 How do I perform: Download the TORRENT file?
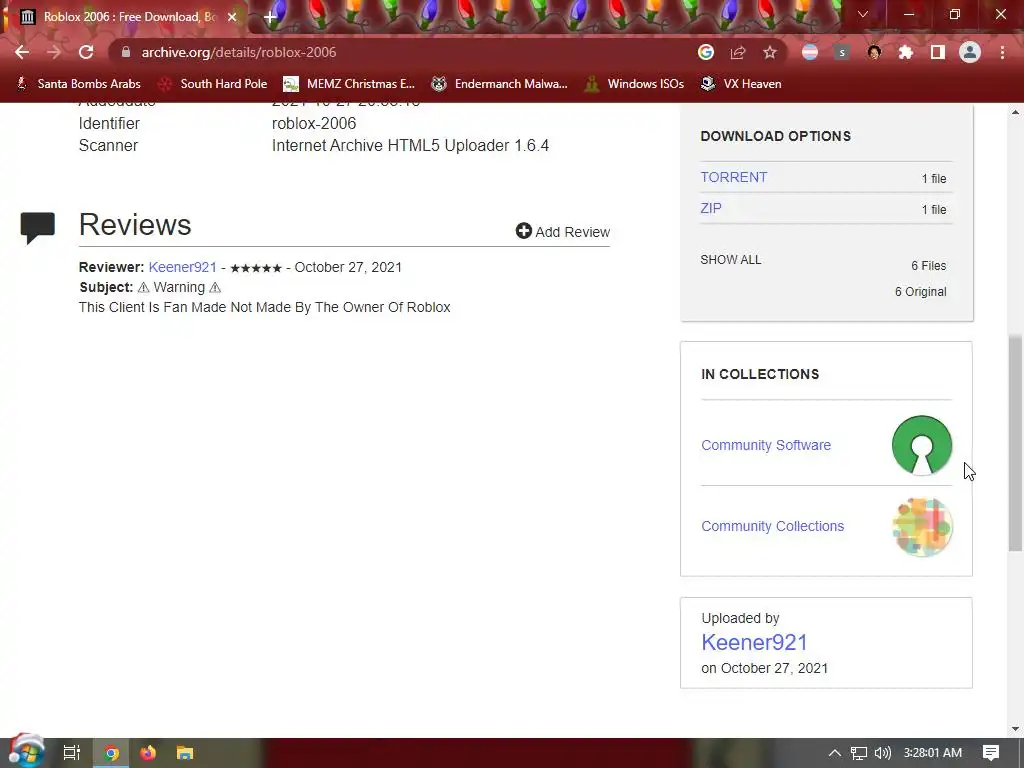pos(733,177)
